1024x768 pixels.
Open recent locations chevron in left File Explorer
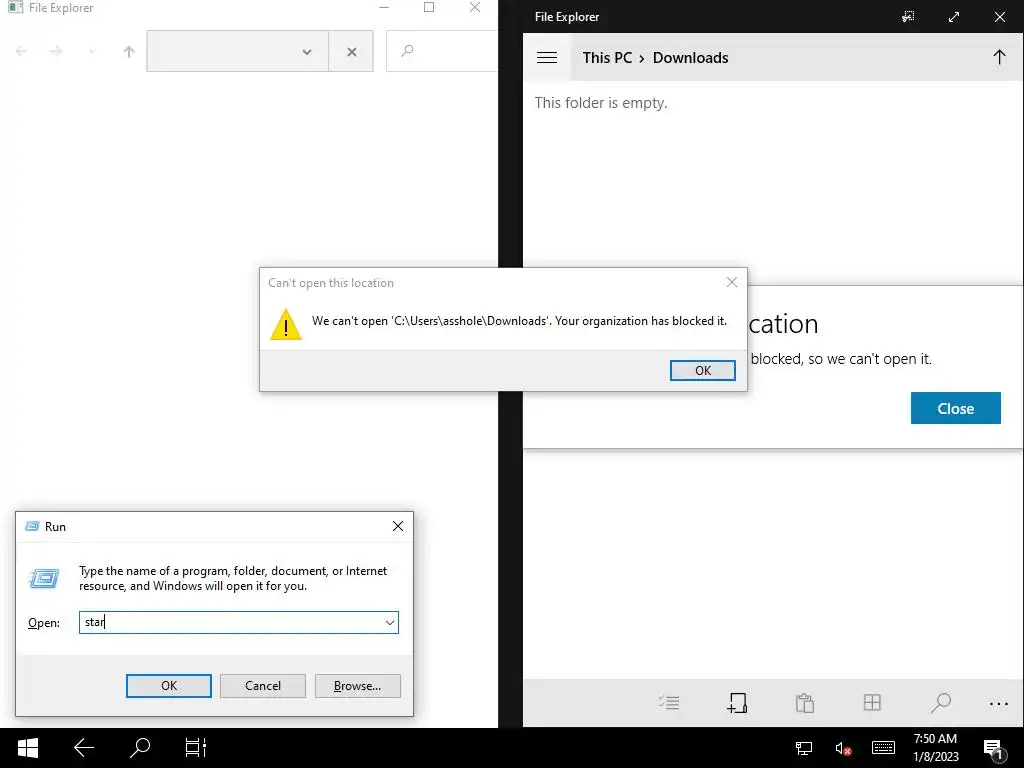click(92, 51)
